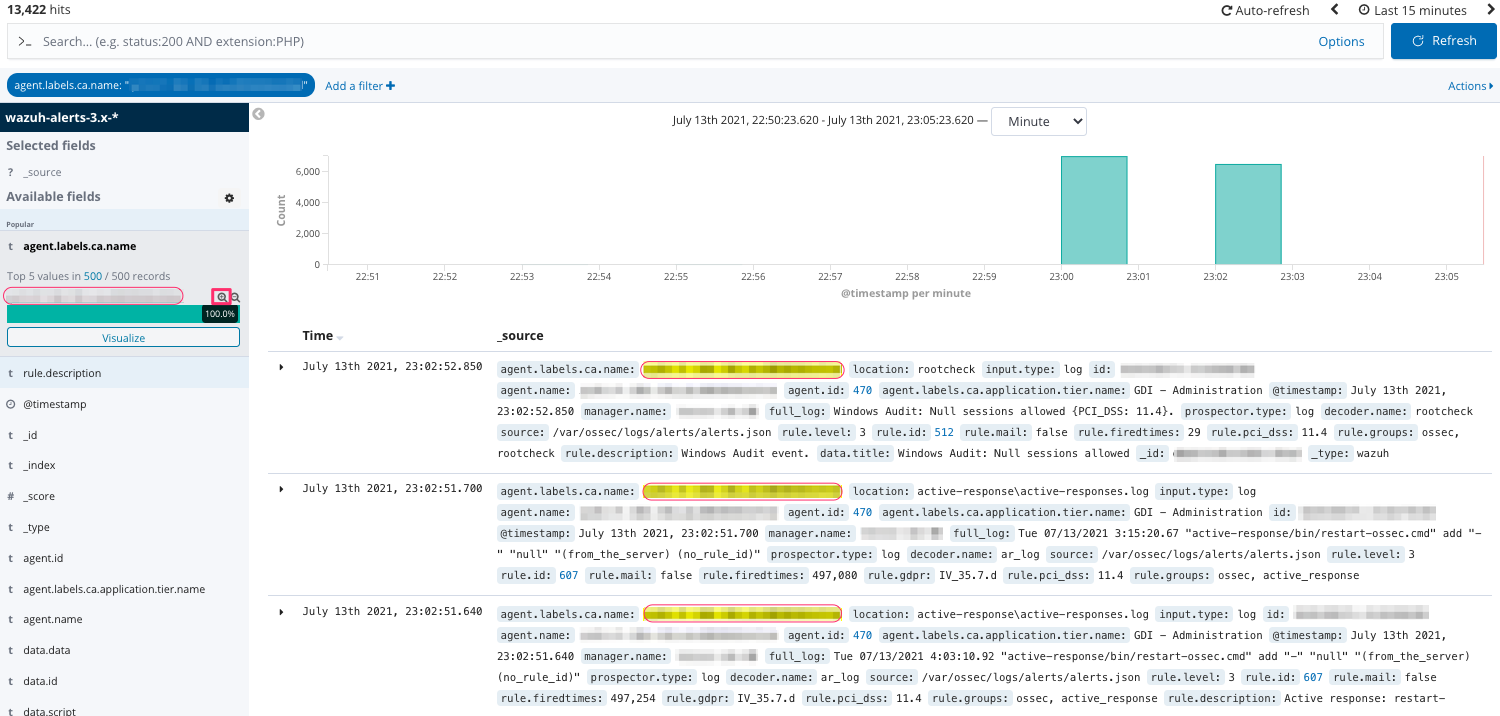The width and height of the screenshot is (1500, 716).
Task: Go to previous time window arrow
Action: (1334, 10)
